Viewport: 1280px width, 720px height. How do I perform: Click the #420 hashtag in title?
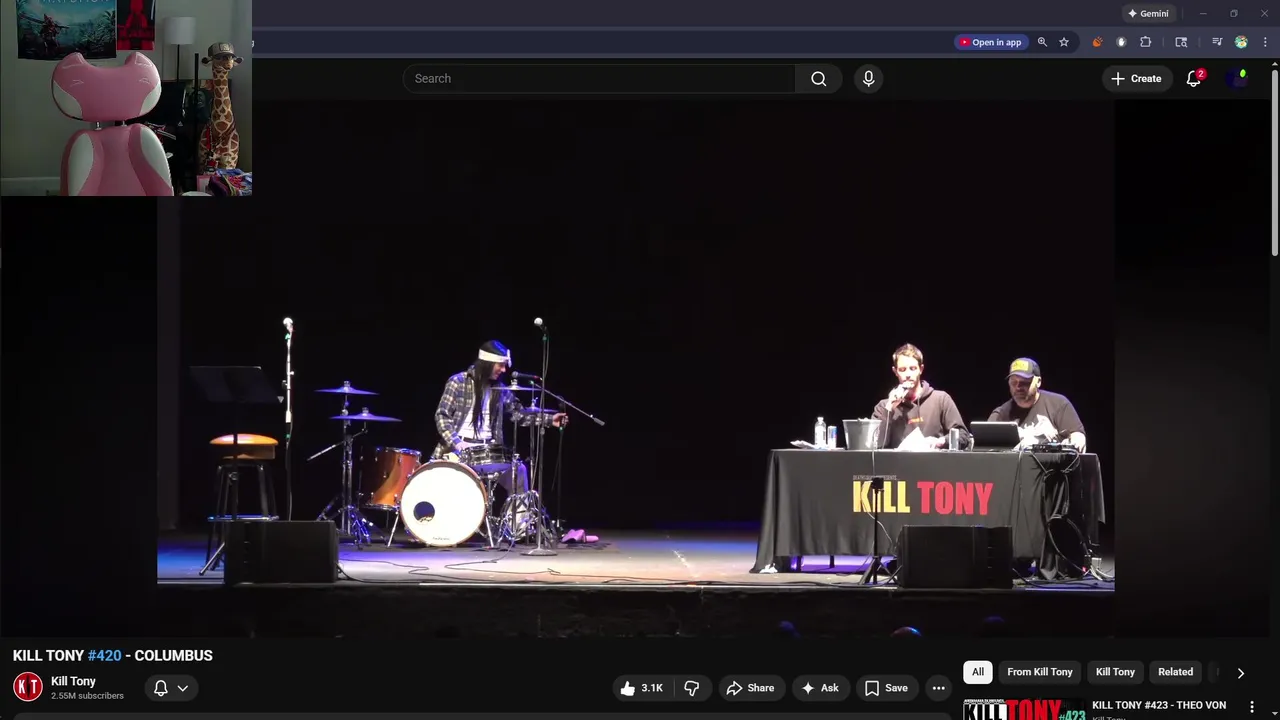[104, 656]
